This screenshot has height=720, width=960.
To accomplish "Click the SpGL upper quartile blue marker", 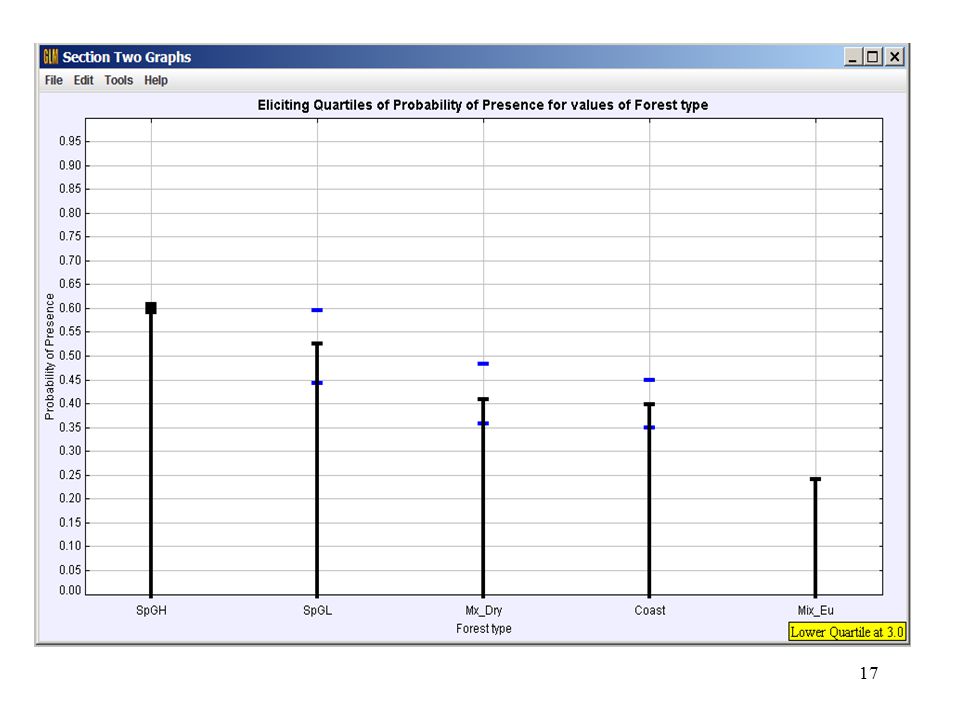I will pyautogui.click(x=317, y=310).
